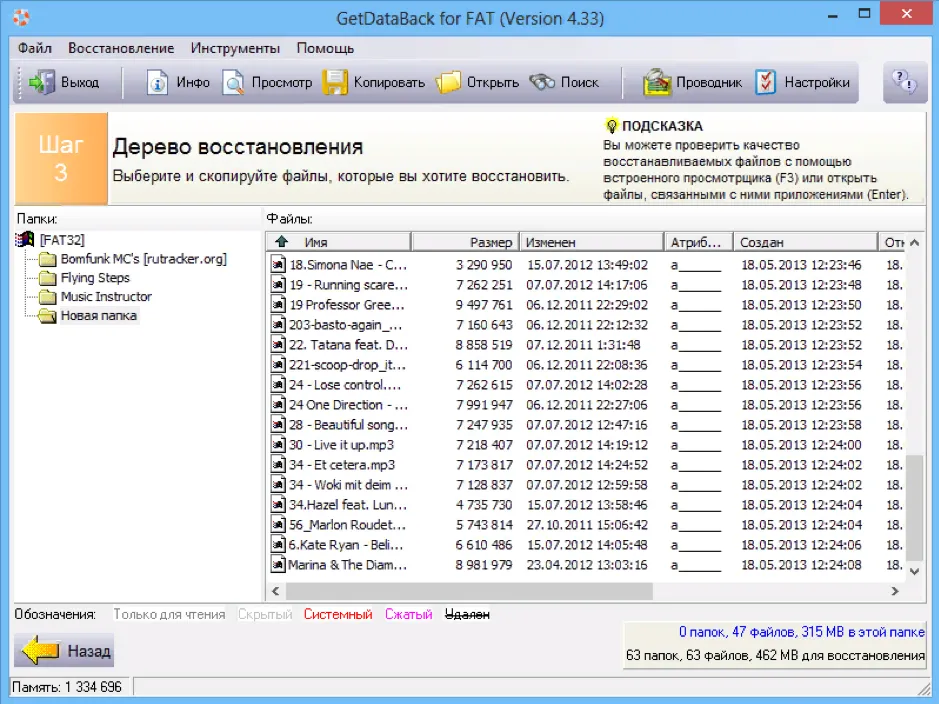Select file 24 One Direction

coord(348,405)
